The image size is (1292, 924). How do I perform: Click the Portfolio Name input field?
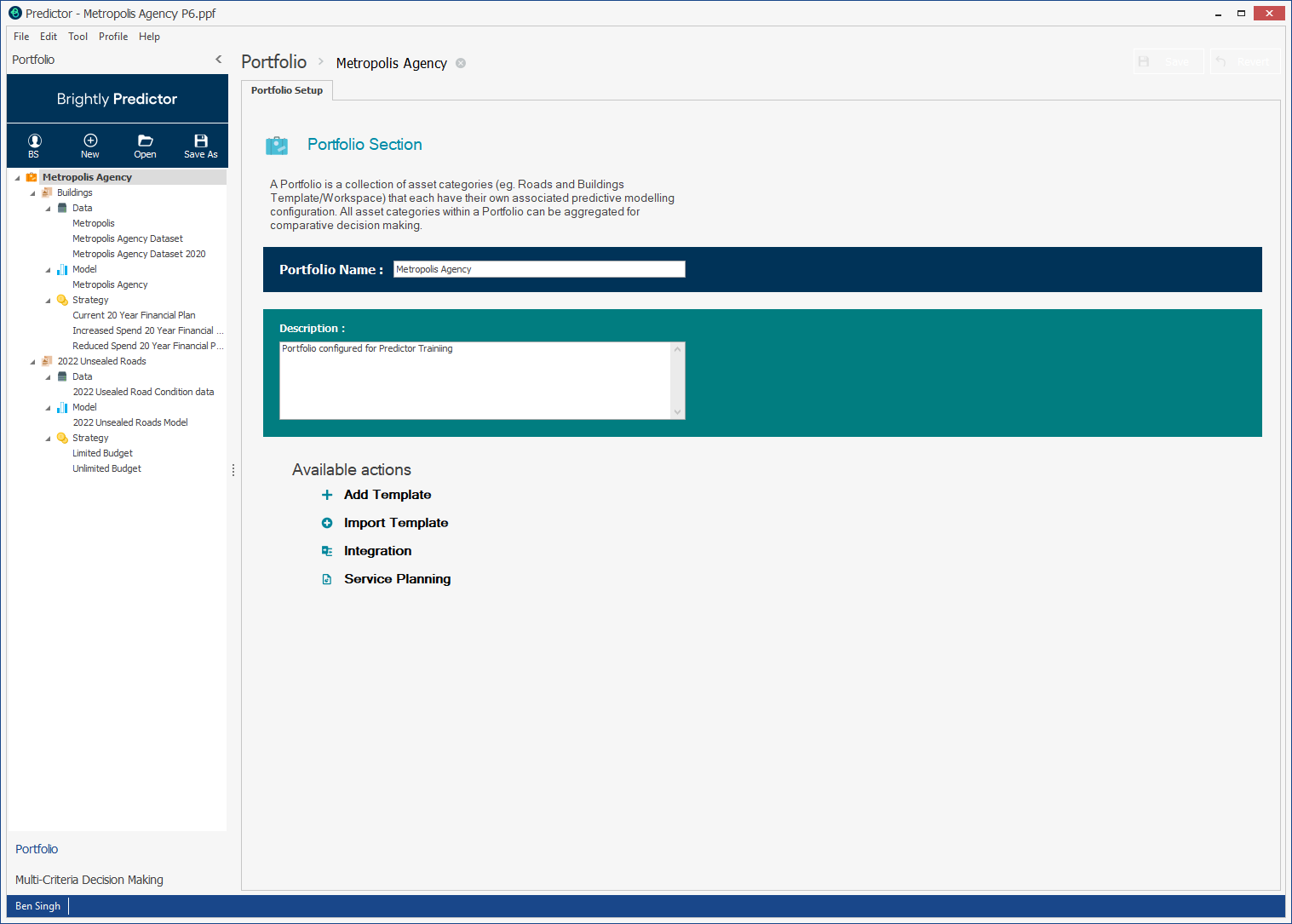539,269
